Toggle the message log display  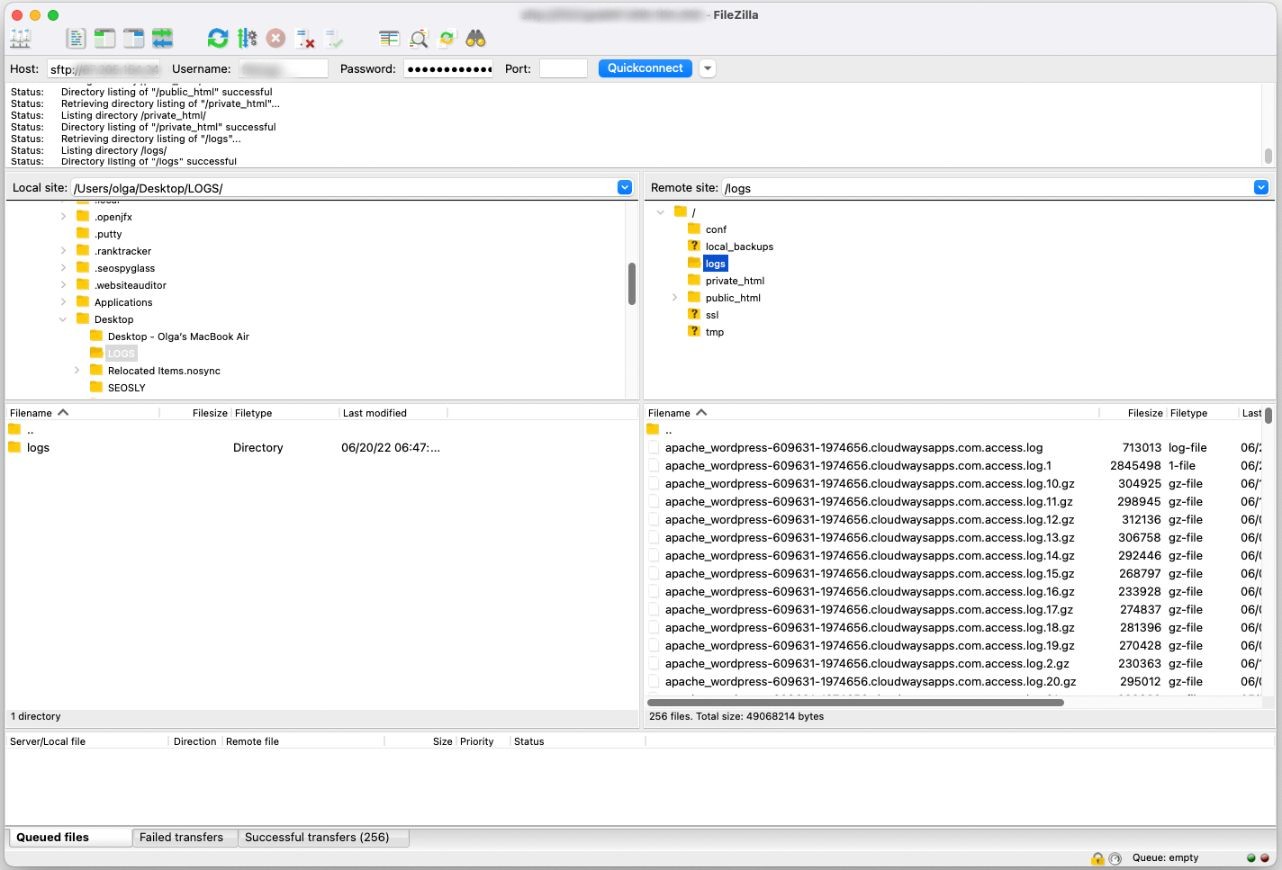(x=75, y=38)
